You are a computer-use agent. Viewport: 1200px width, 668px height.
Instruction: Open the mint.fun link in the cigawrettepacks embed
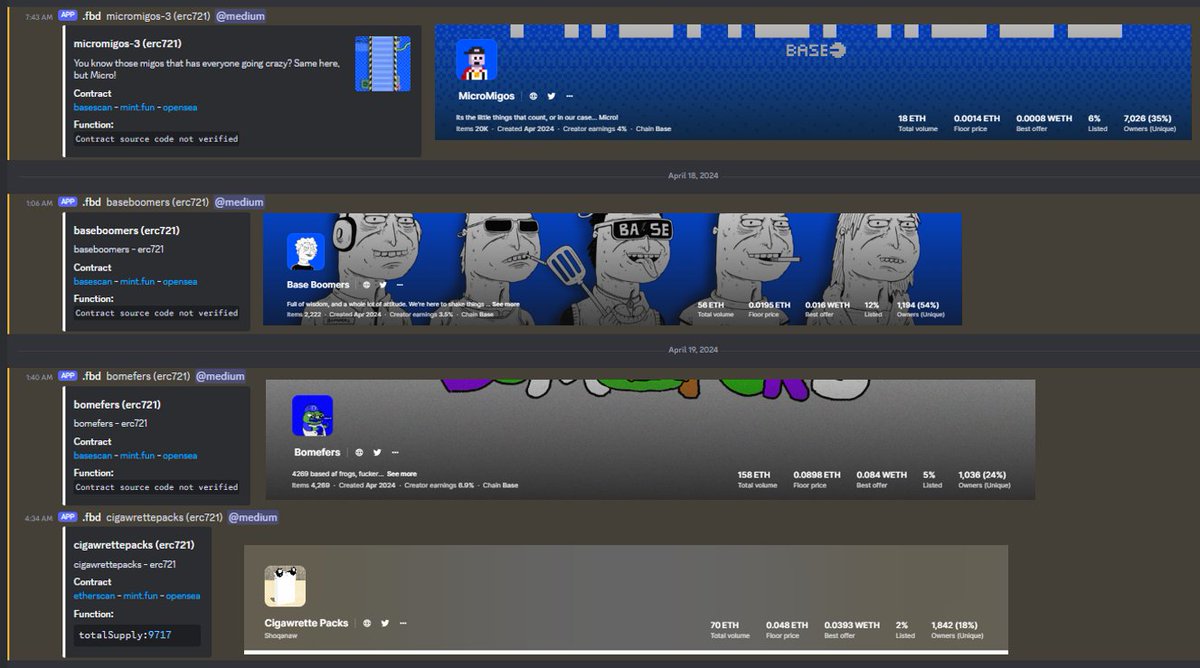(141, 596)
